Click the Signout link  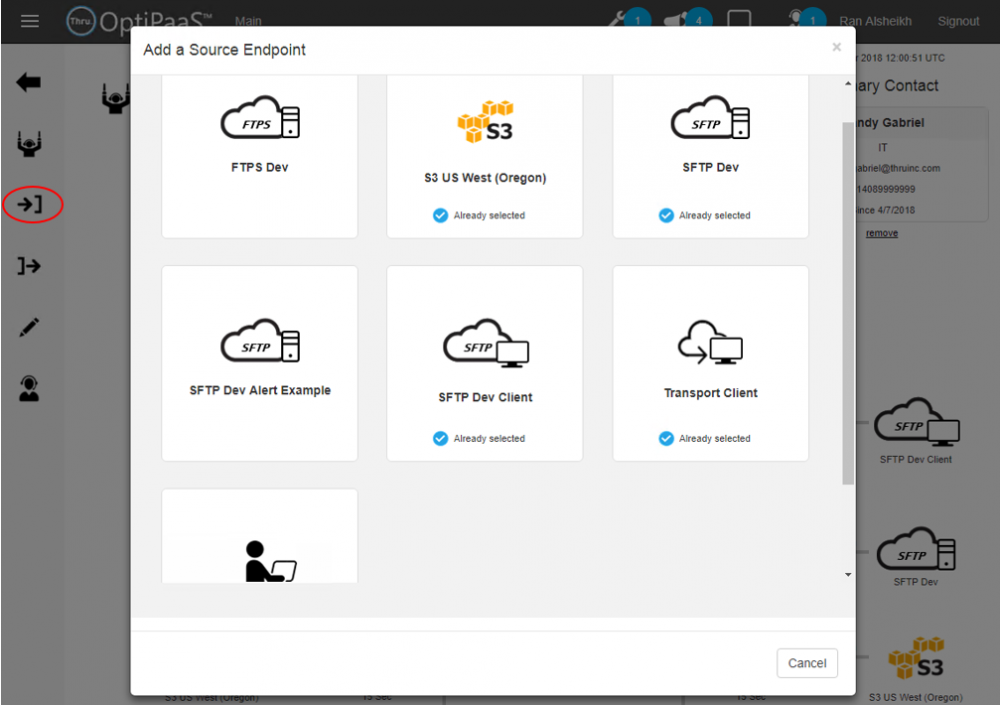coord(958,22)
